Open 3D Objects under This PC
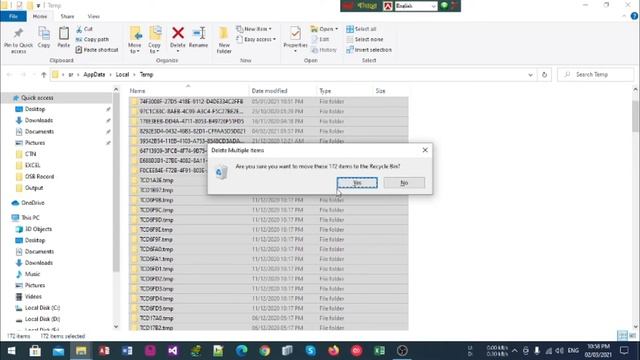 pos(38,229)
